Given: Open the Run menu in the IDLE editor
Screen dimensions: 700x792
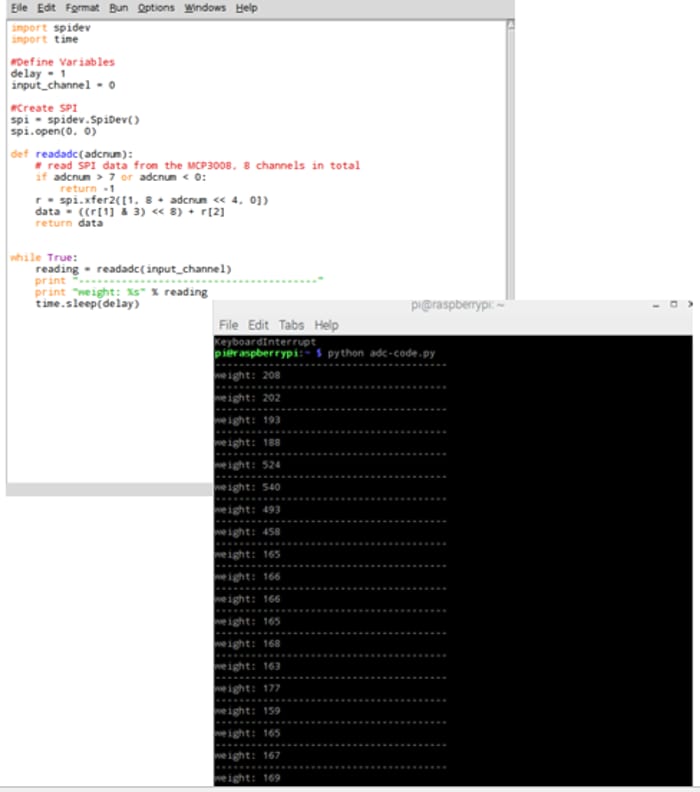Looking at the screenshot, I should (x=119, y=8).
